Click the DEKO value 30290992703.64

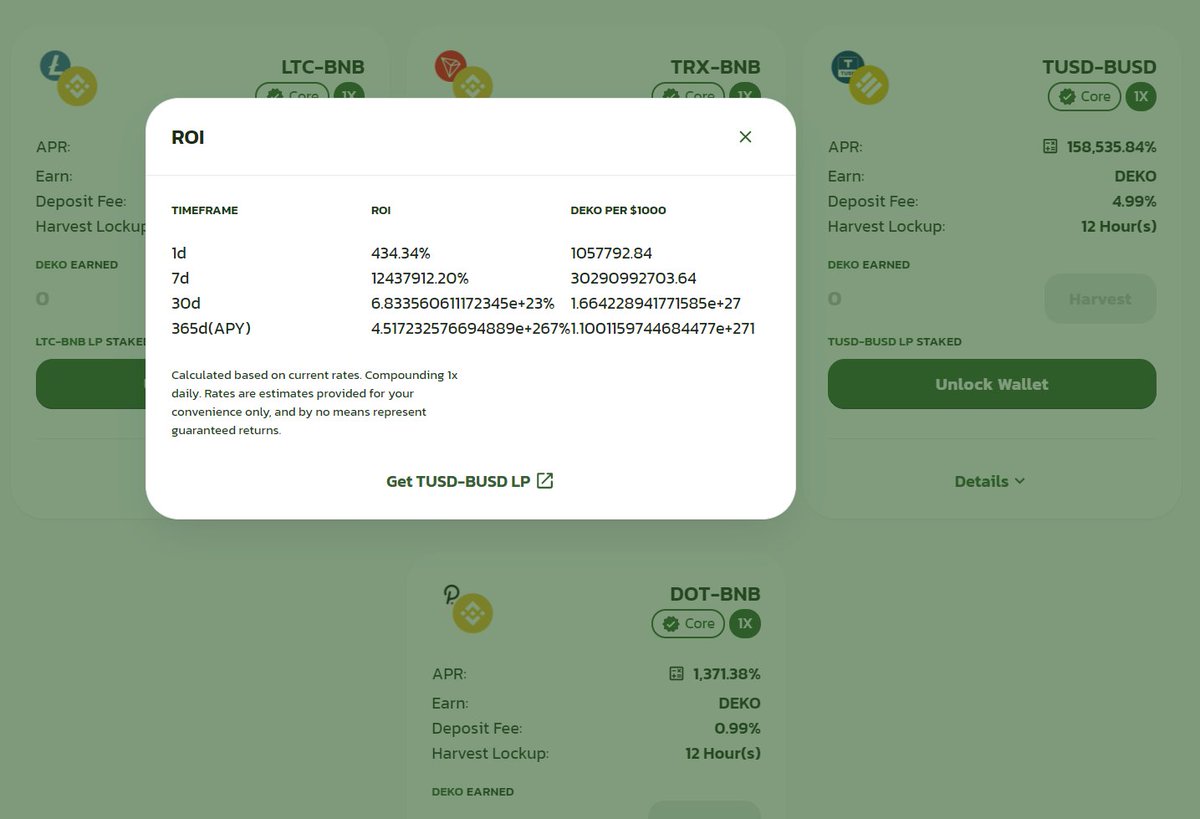click(633, 278)
